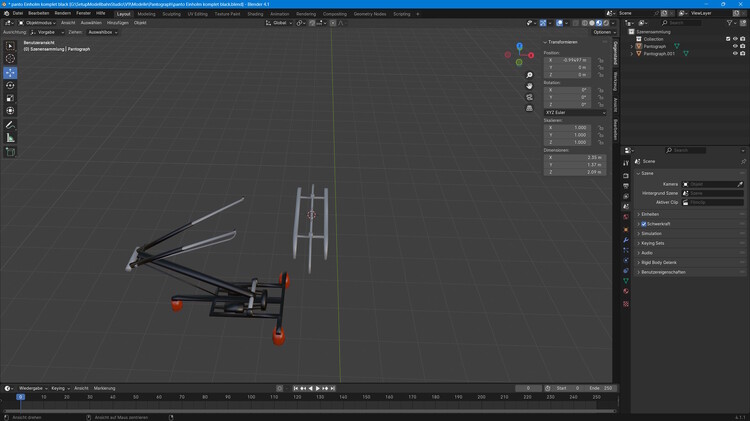Pick the Measure tool in the toolbar
This screenshot has height=421, width=750.
pyautogui.click(x=10, y=138)
